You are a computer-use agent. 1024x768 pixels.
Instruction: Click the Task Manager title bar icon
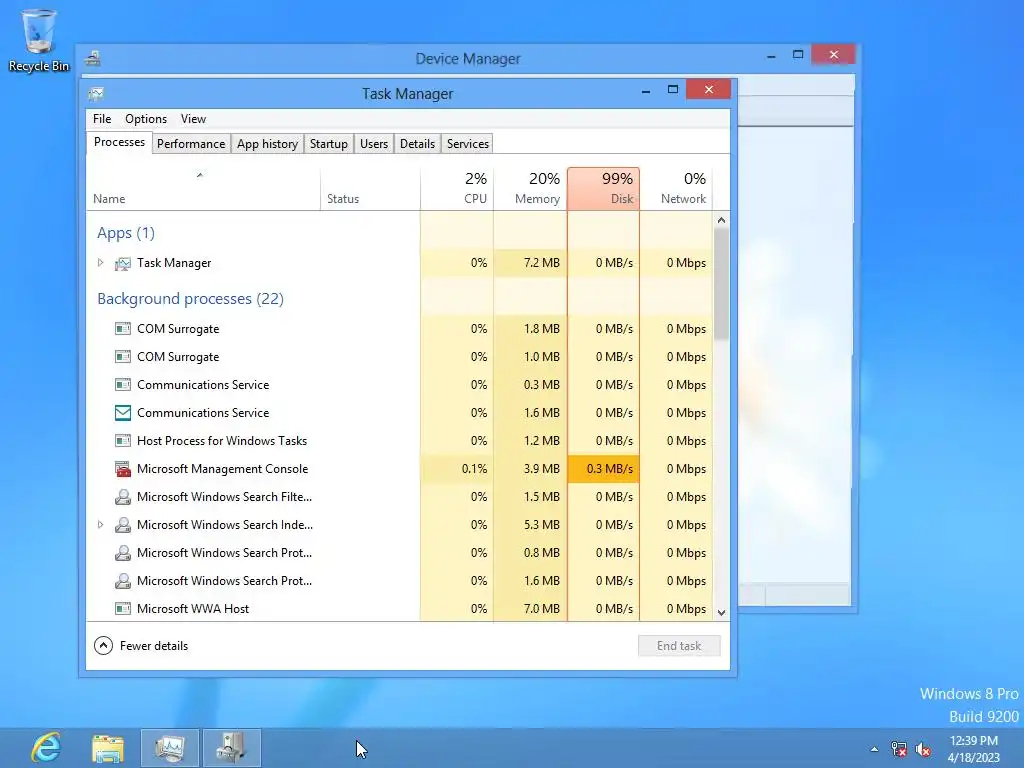[96, 93]
